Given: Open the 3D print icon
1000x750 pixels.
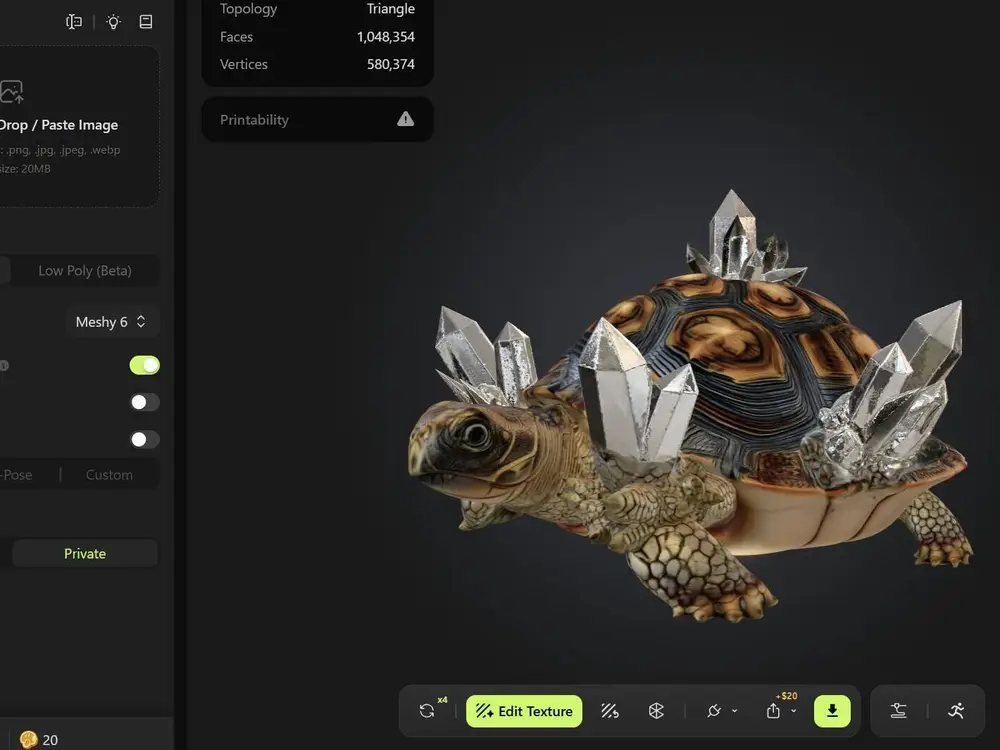Looking at the screenshot, I should click(899, 710).
